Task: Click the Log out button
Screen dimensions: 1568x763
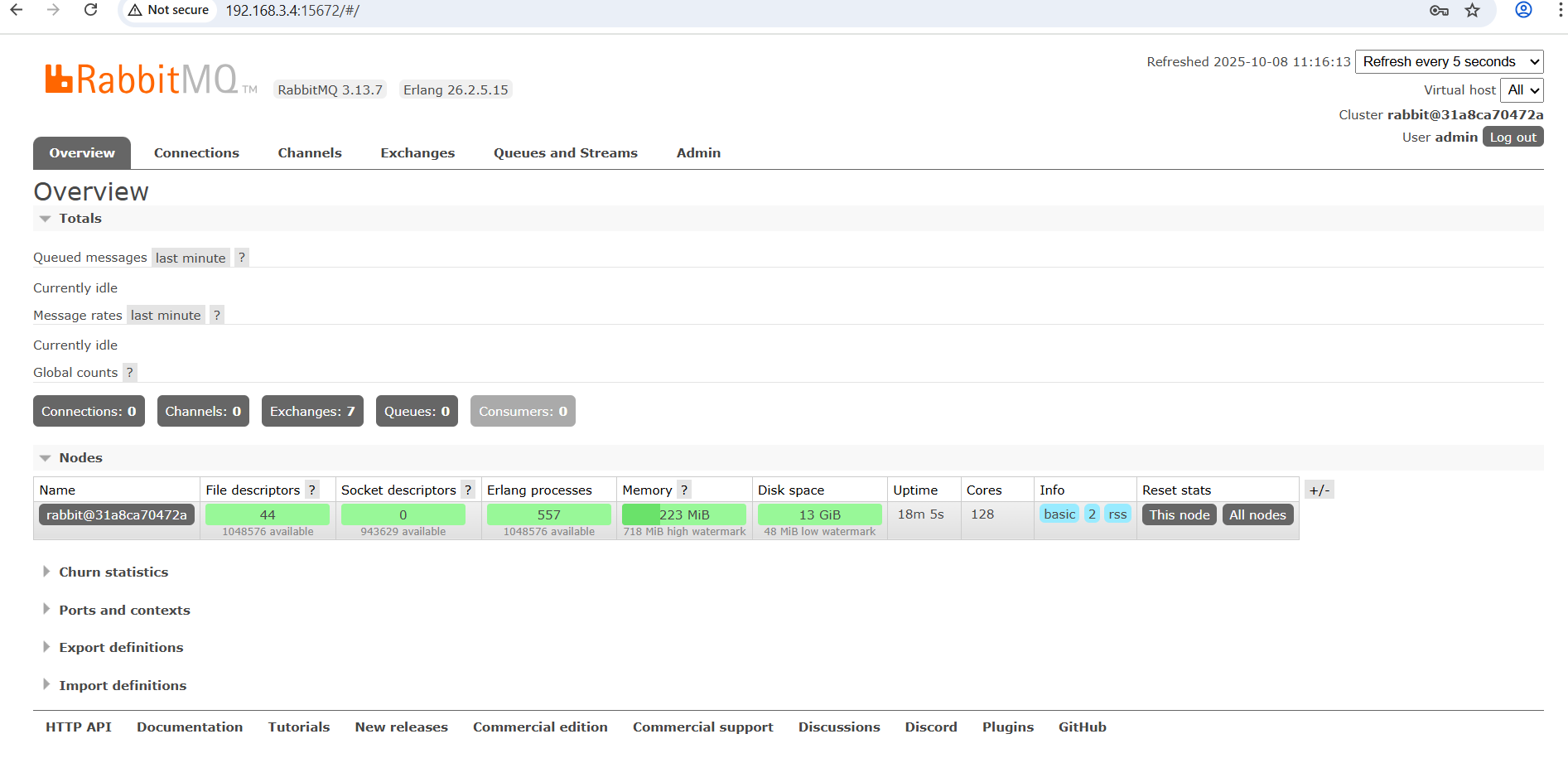Action: coord(1513,137)
